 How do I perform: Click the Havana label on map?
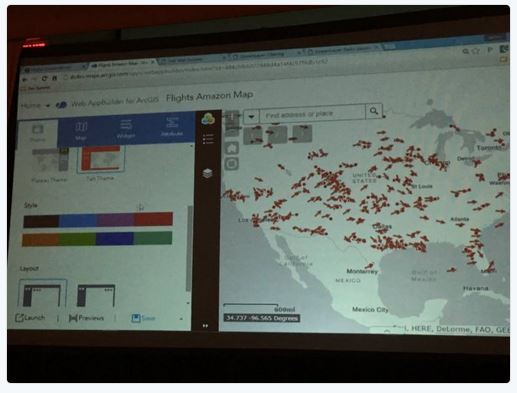(476, 288)
